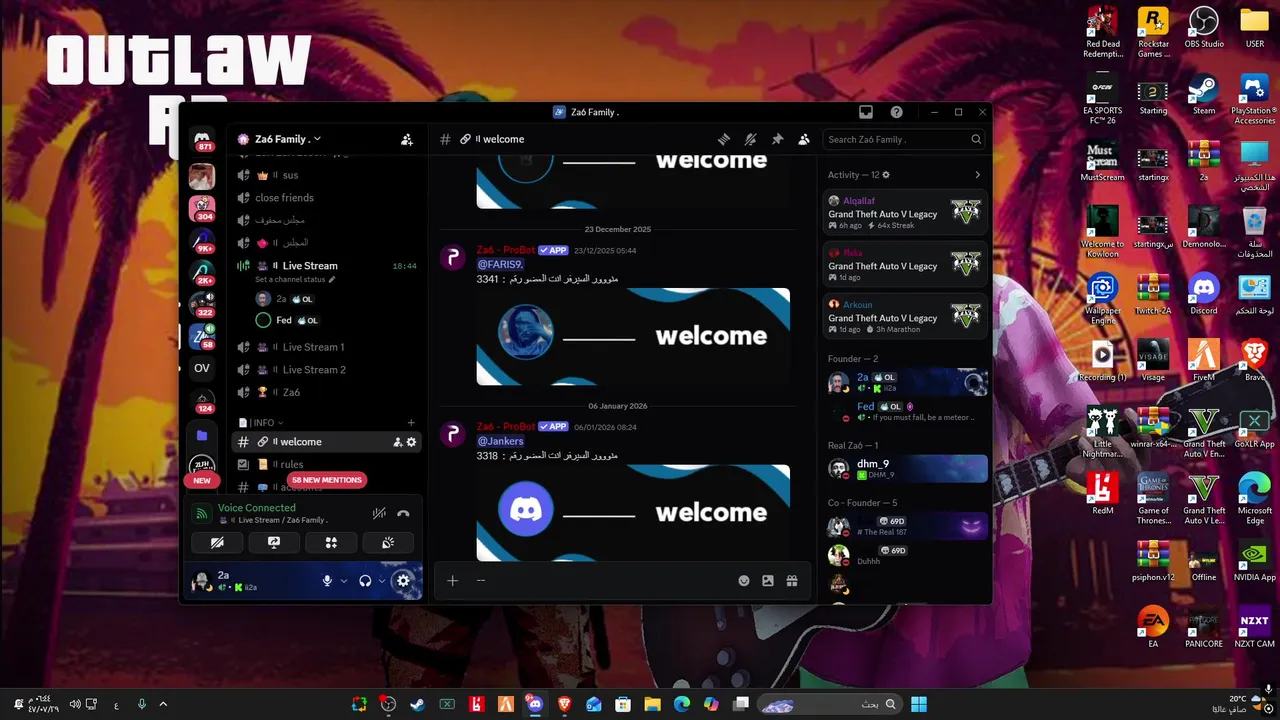Open pinned messages pin icon

777,139
